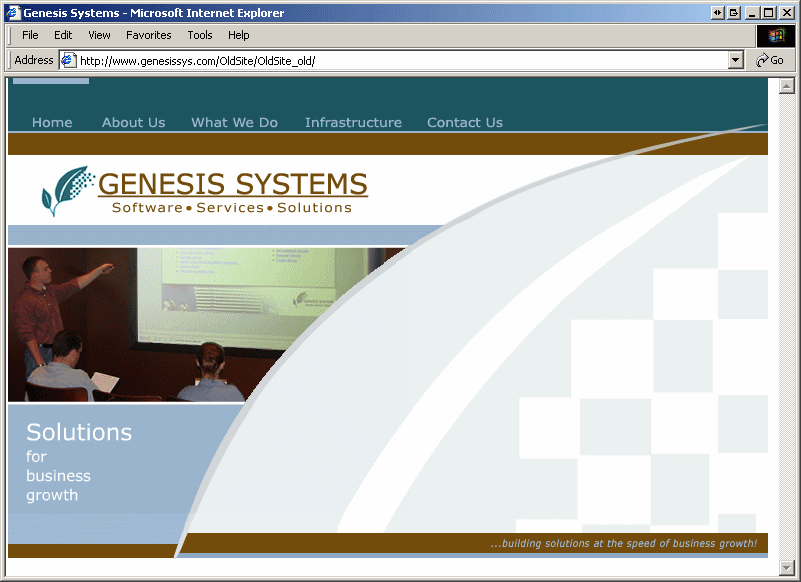This screenshot has width=801, height=582.
Task: Close the Internet Explorer window
Action: pos(787,13)
